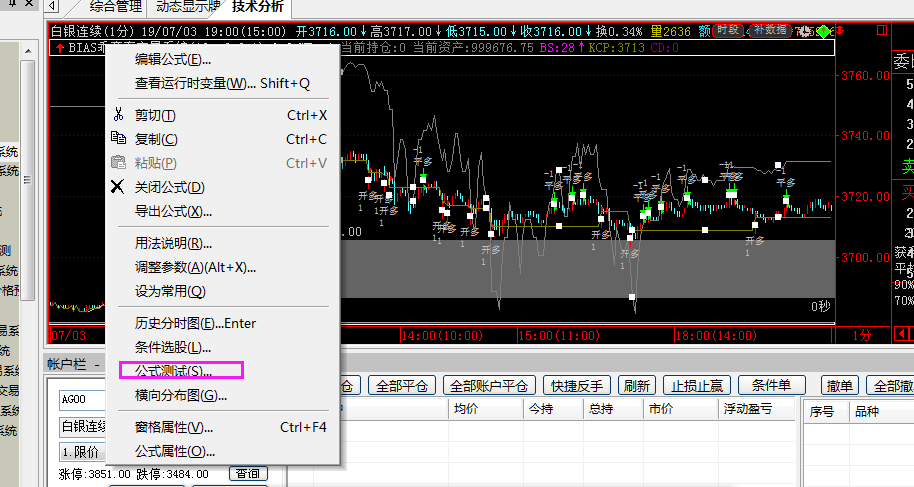Click the green diamond icon in the chart header

[824, 31]
